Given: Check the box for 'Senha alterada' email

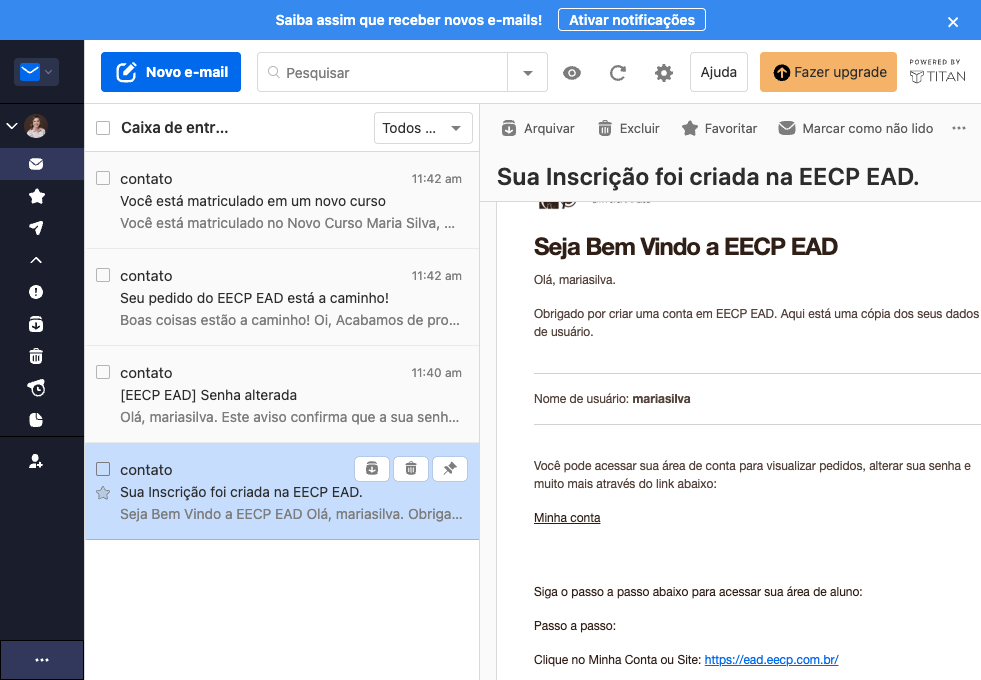Looking at the screenshot, I should [x=103, y=372].
